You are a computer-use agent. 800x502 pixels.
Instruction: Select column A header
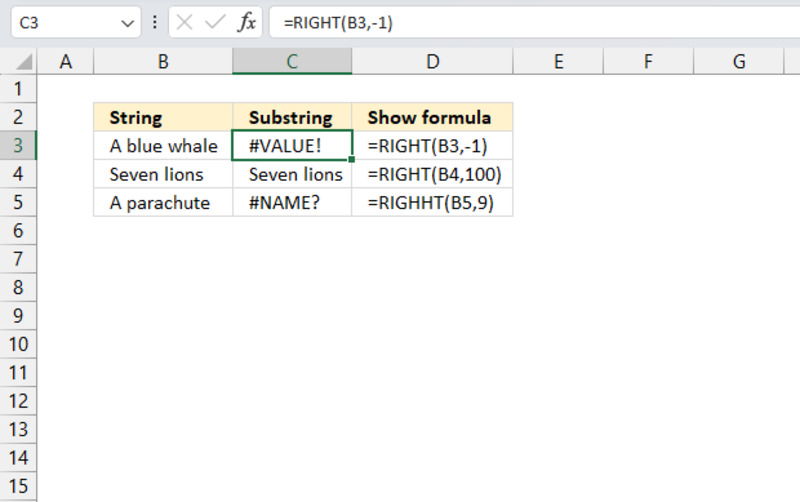click(x=65, y=62)
